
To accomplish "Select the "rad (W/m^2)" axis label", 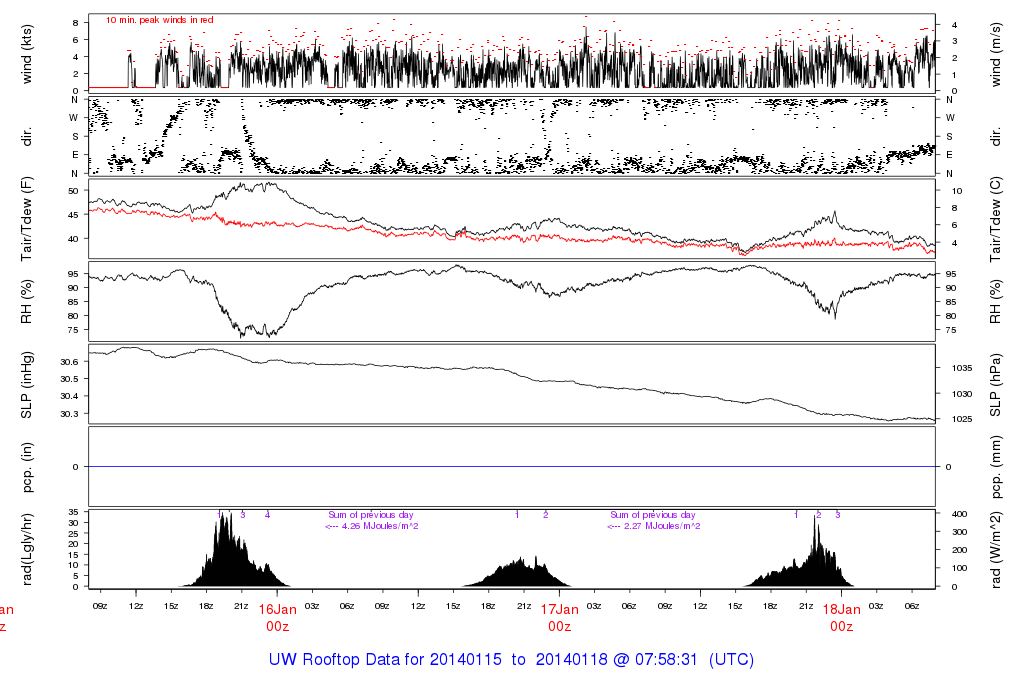I will pos(995,550).
